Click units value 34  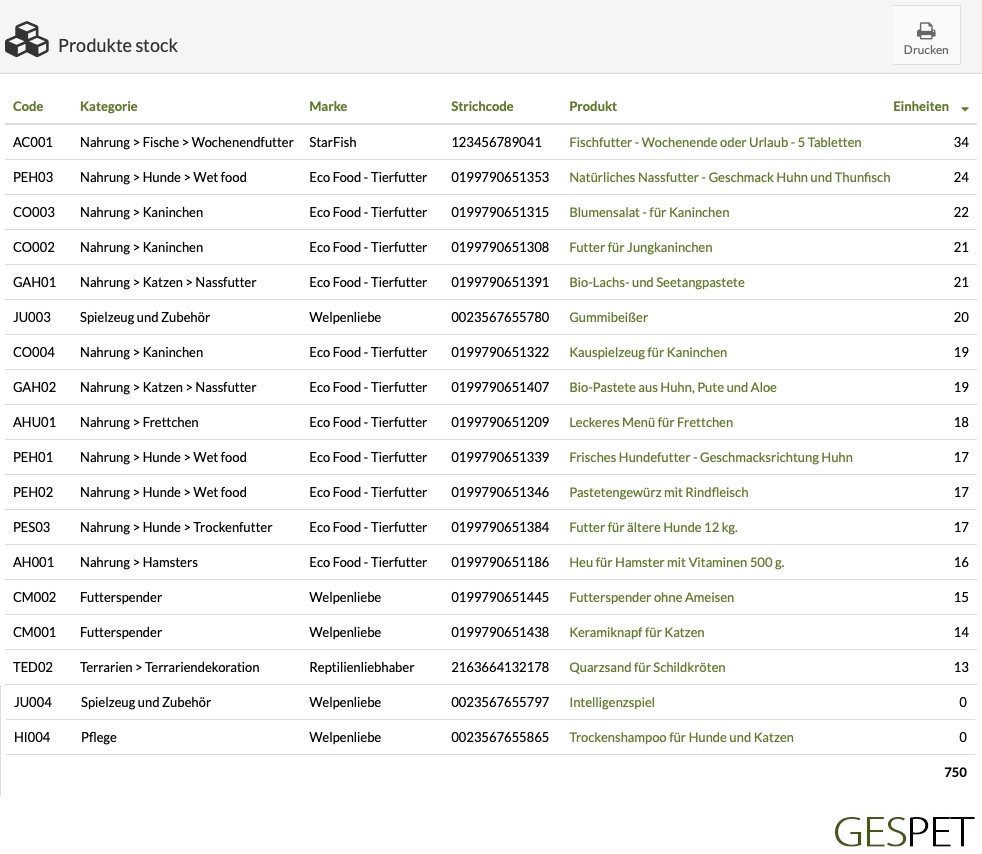[x=961, y=142]
